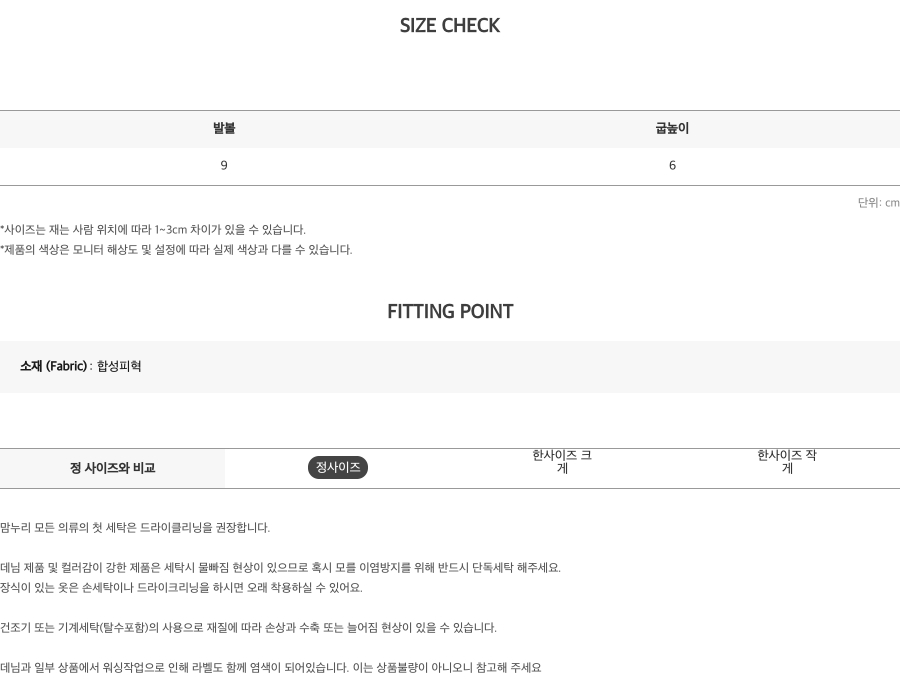900x679 pixels.
Task: Click the 건조기 또는 기계세탁 damage warning line
Action: [249, 627]
